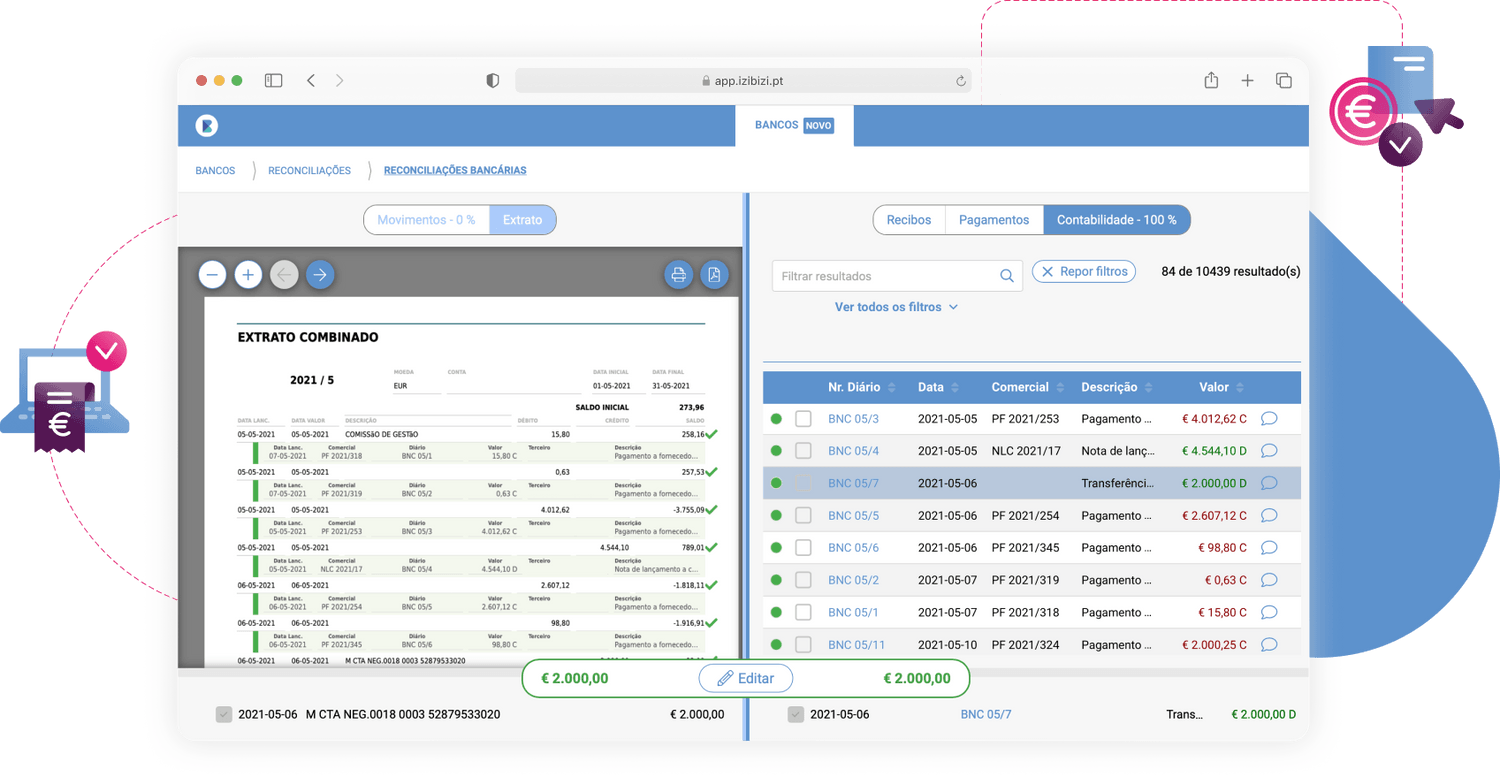Image resolution: width=1500 pixels, height=777 pixels.
Task: Export statement as PDF icon
Action: coord(714,275)
